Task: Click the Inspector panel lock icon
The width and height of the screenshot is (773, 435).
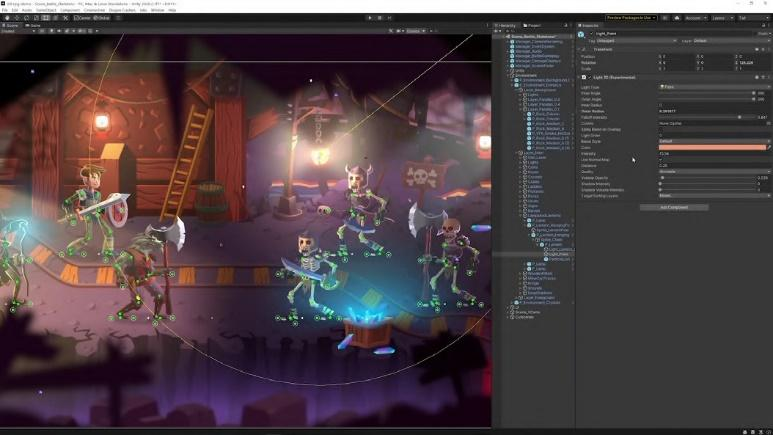Action: point(764,25)
